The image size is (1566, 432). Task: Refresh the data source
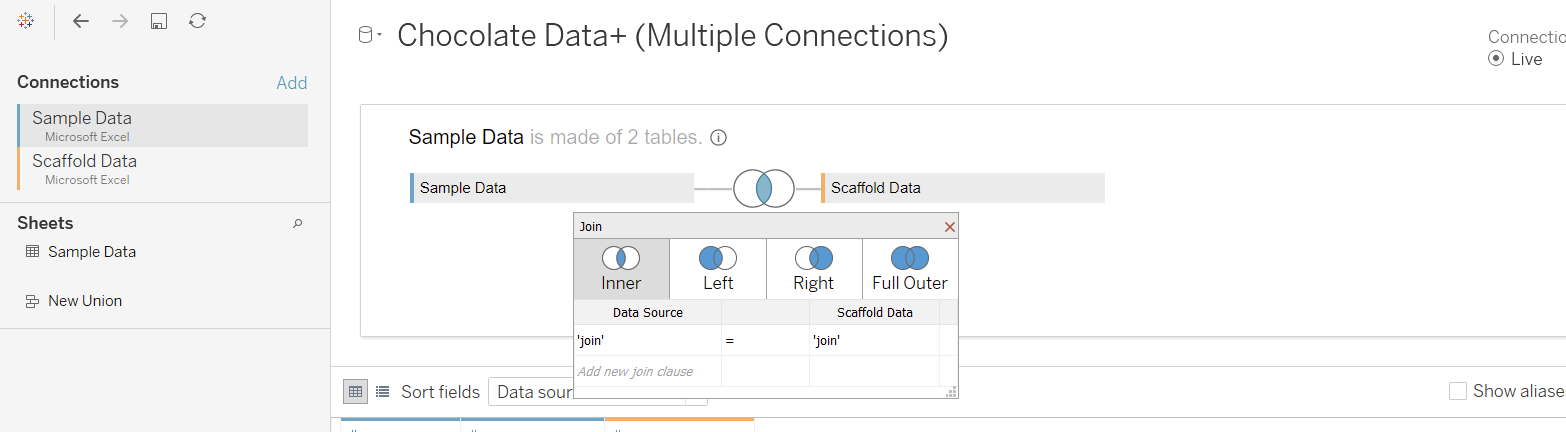coord(198,21)
